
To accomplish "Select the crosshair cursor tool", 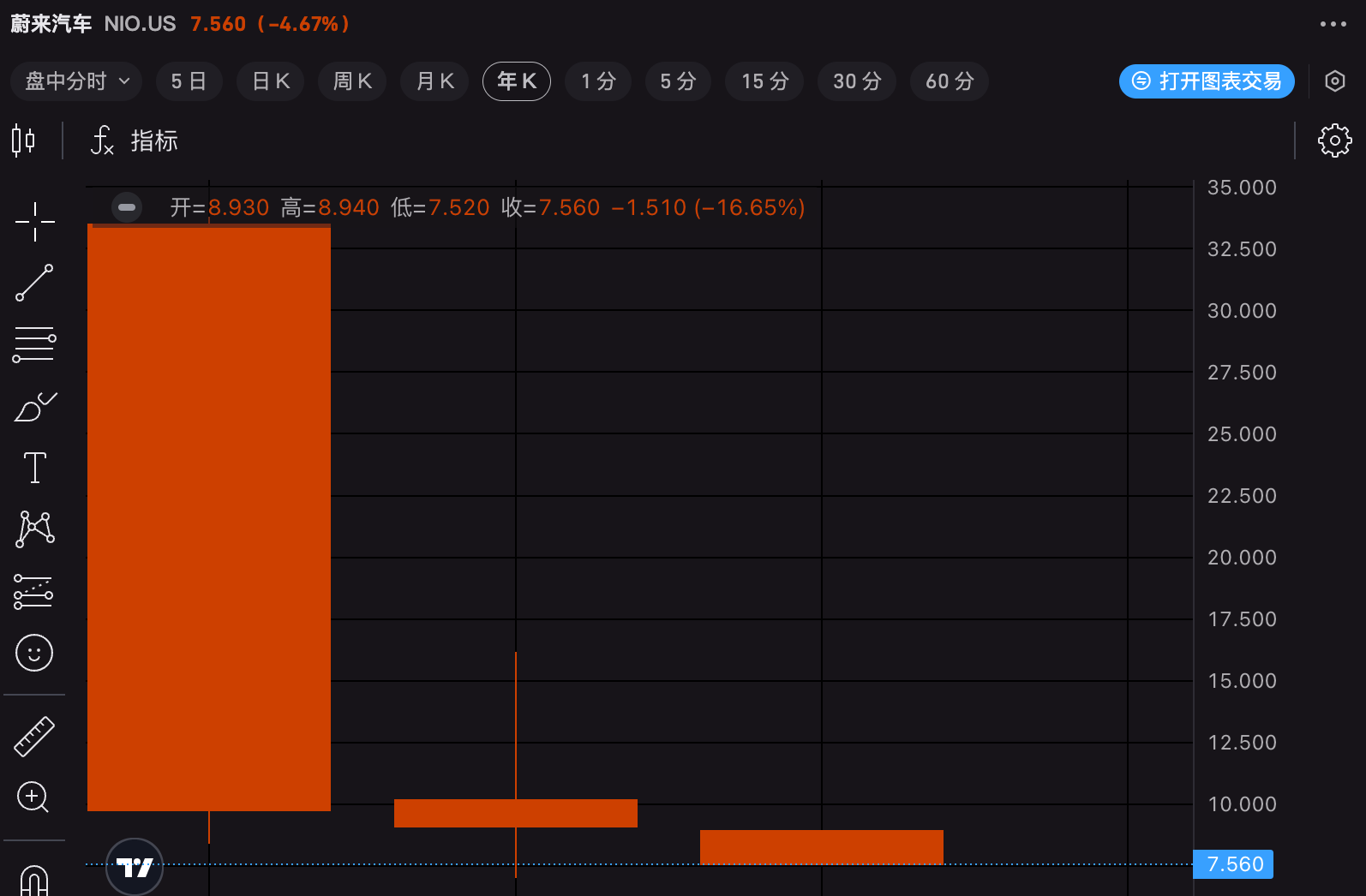I will 35,222.
